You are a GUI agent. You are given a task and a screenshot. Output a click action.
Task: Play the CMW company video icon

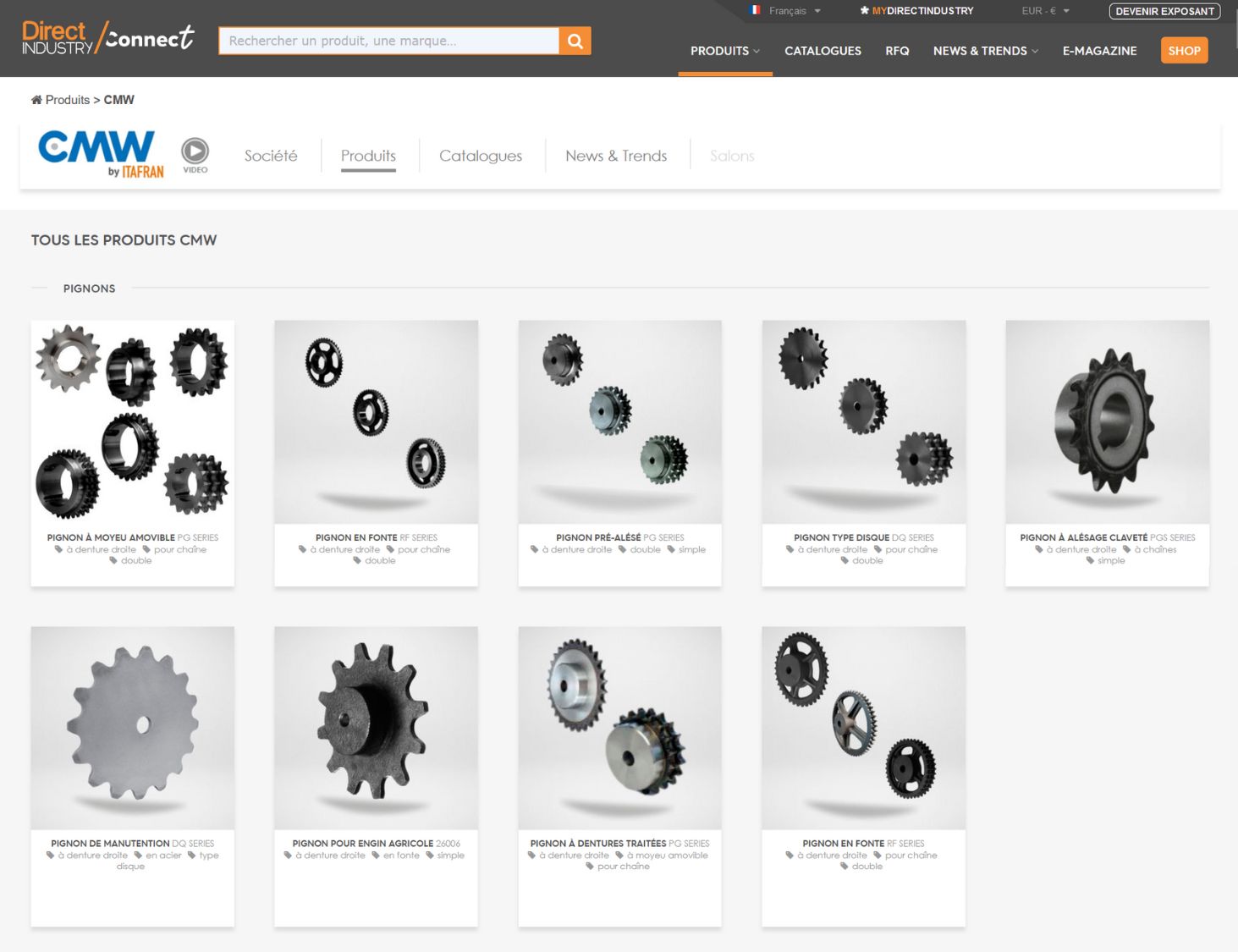pyautogui.click(x=195, y=155)
